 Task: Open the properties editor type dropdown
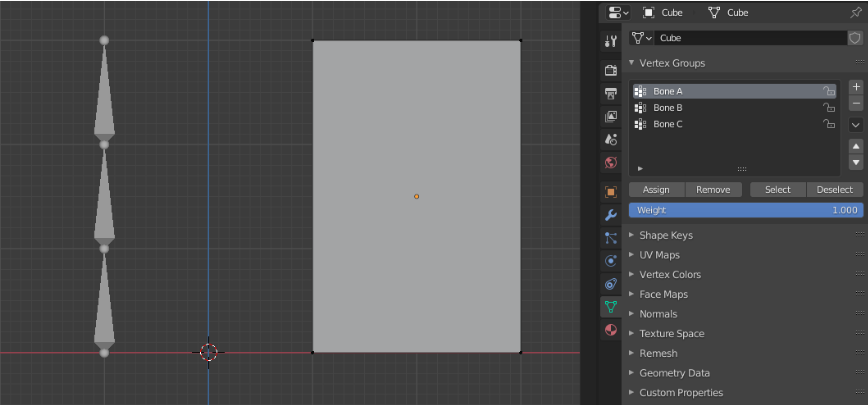tap(618, 13)
